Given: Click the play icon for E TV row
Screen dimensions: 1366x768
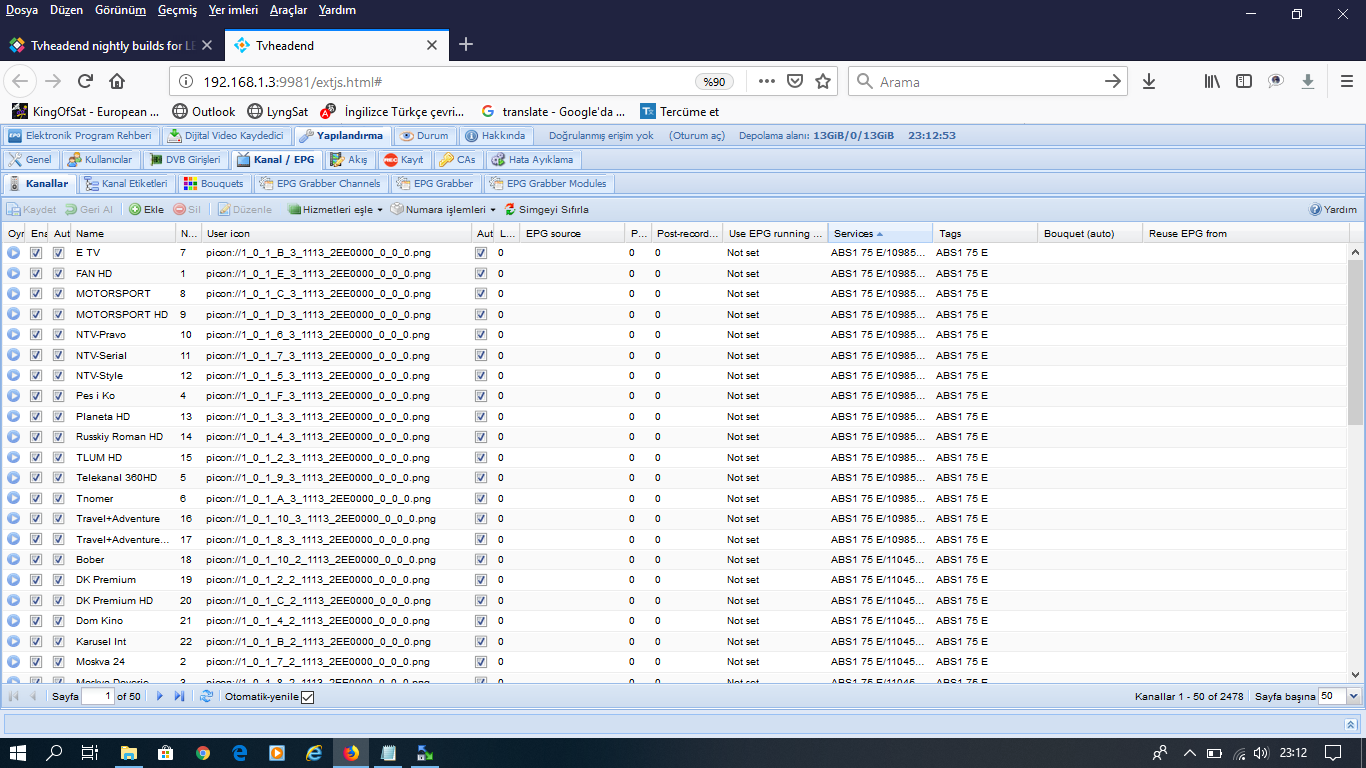Looking at the screenshot, I should (x=14, y=253).
